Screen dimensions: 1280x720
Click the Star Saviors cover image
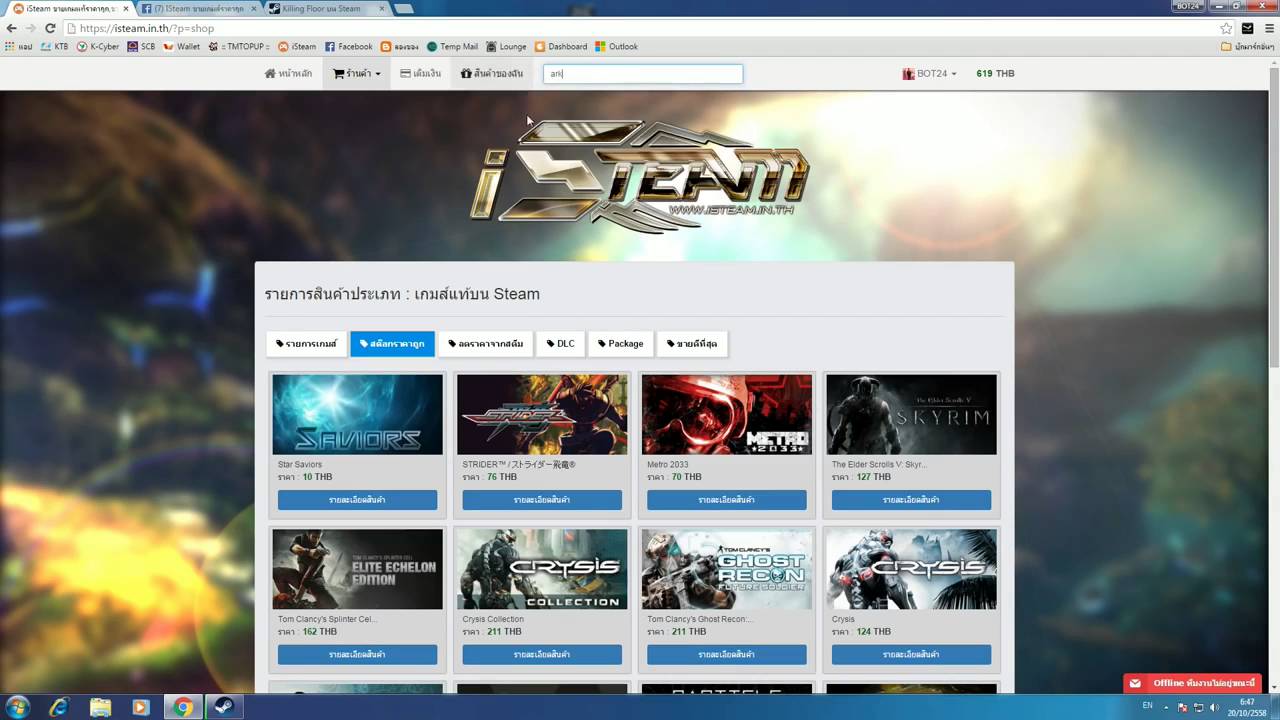pos(358,415)
